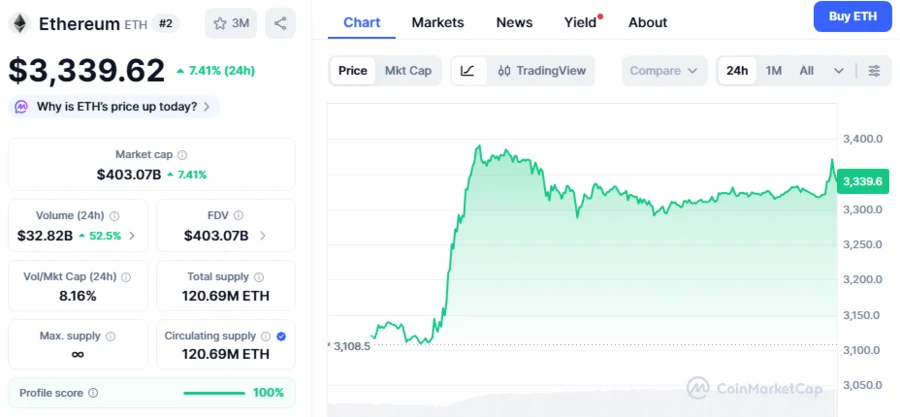This screenshot has width=900, height=417.
Task: Click the 120.69M ETH Total supply value
Action: tap(226, 297)
